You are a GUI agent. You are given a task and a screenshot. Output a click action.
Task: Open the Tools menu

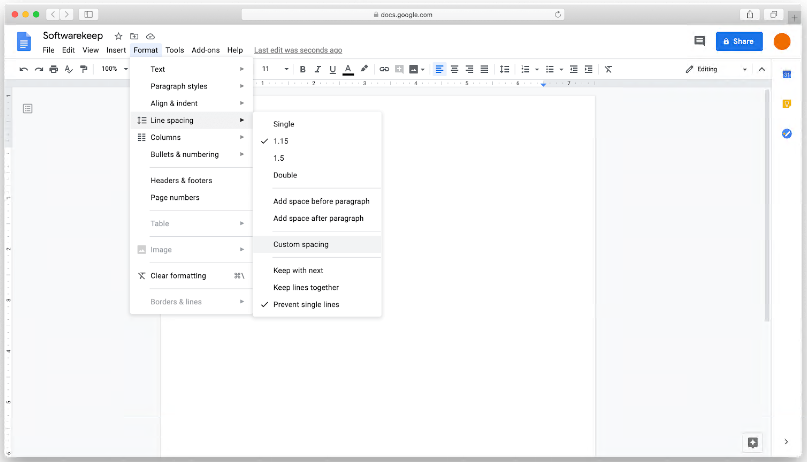tap(174, 50)
